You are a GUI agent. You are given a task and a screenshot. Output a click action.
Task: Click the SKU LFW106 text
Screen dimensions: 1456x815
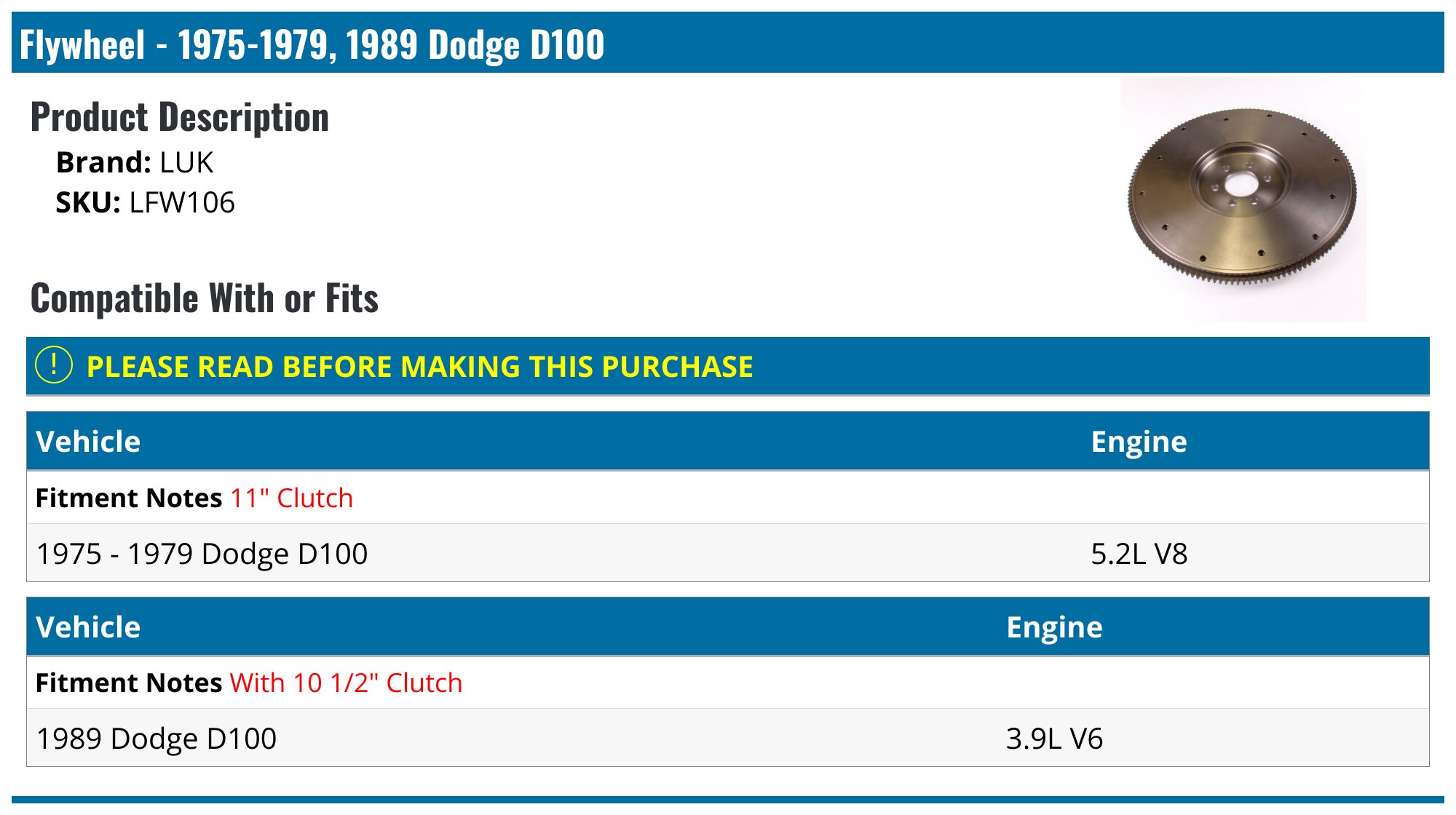(x=145, y=203)
